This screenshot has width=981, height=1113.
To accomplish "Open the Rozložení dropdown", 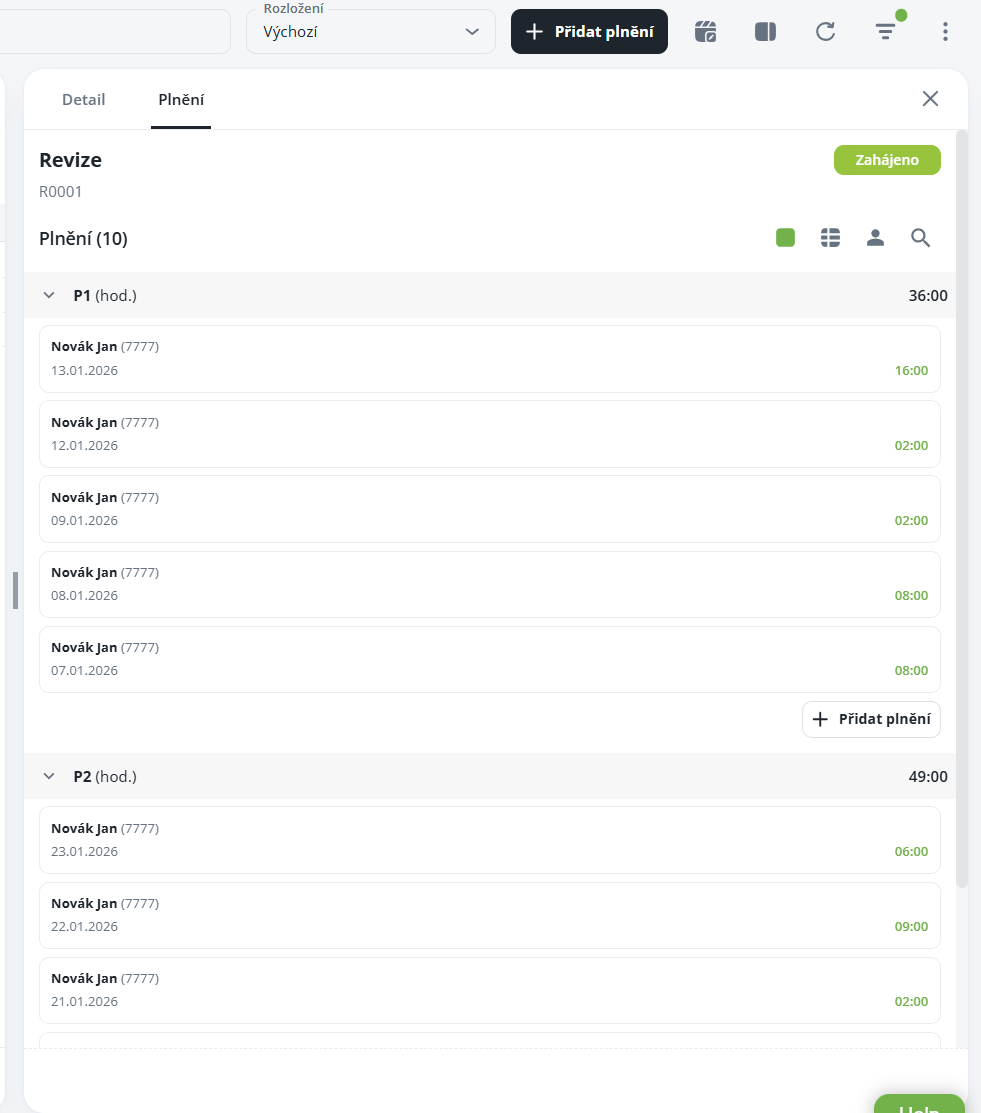I will [371, 32].
